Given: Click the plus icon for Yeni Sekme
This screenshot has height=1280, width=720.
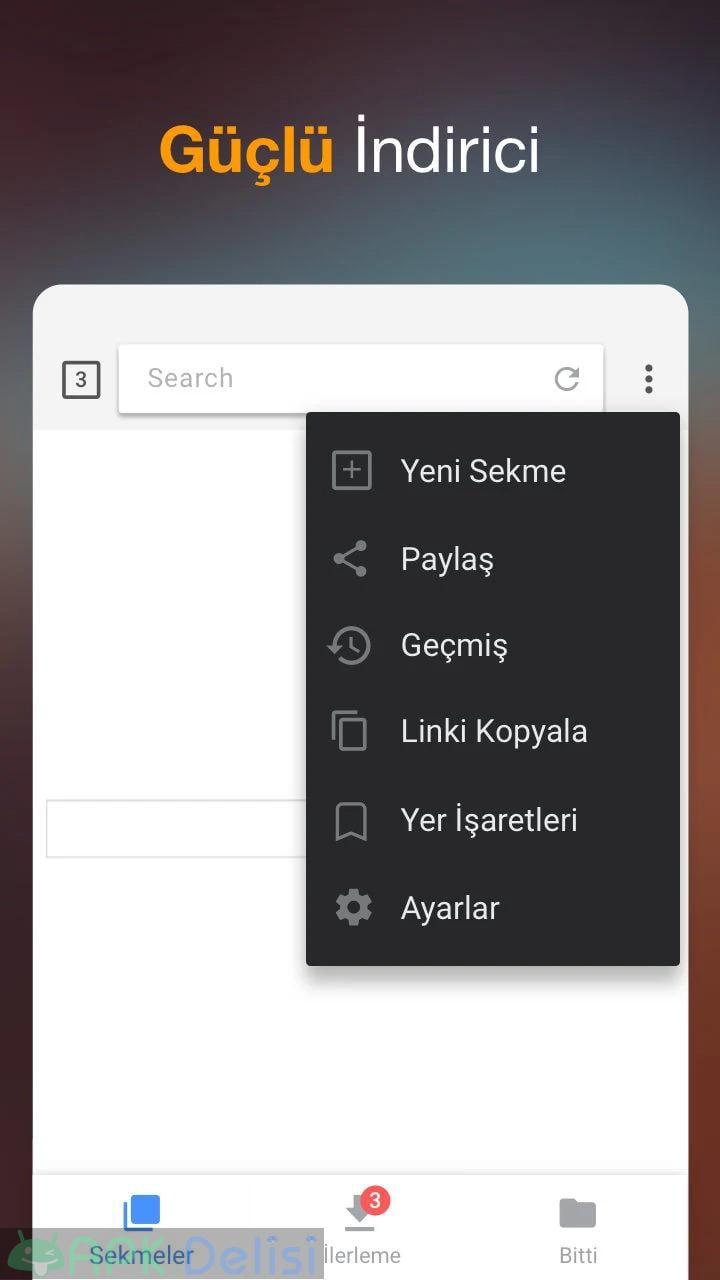Looking at the screenshot, I should 351,471.
